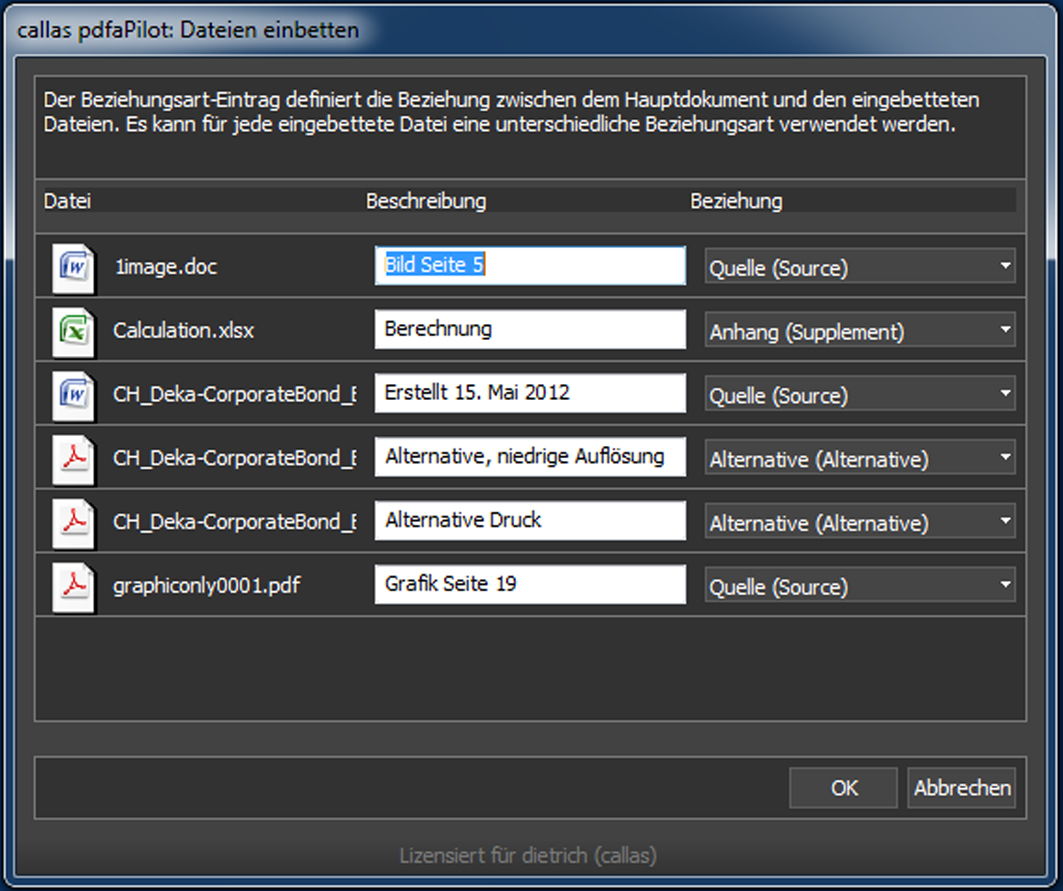The image size is (1063, 891).
Task: Click the 'Alternative, niedrige Auflösung' description field
Action: point(530,457)
